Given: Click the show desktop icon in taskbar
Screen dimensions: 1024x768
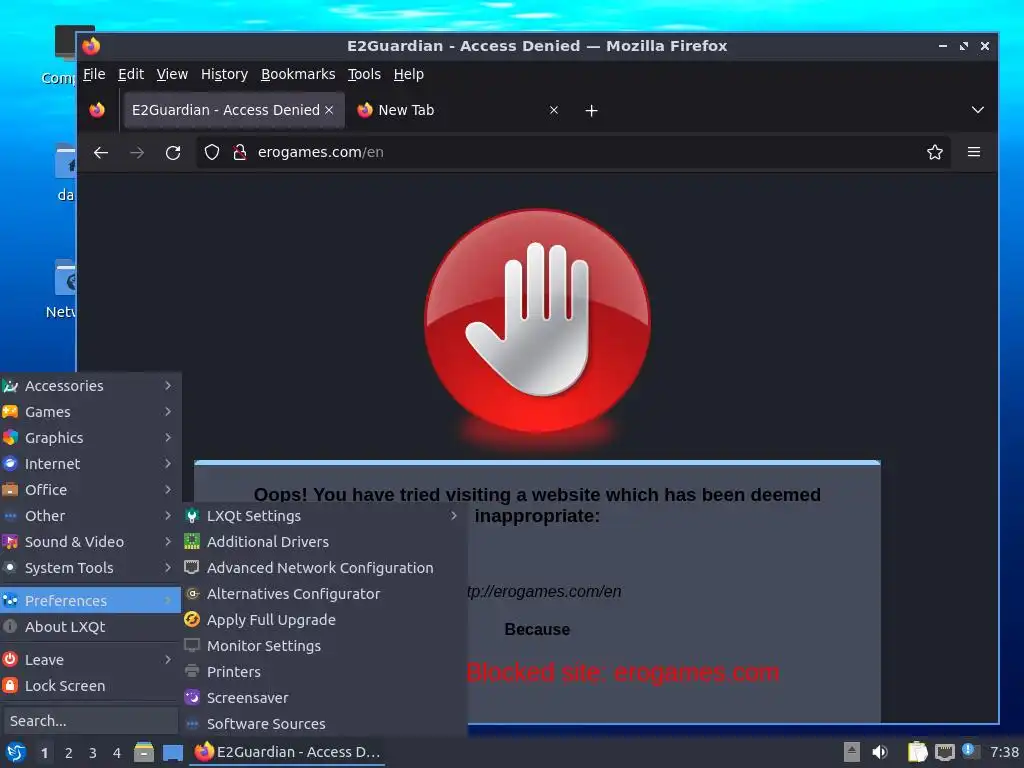Looking at the screenshot, I should pyautogui.click(x=172, y=752).
